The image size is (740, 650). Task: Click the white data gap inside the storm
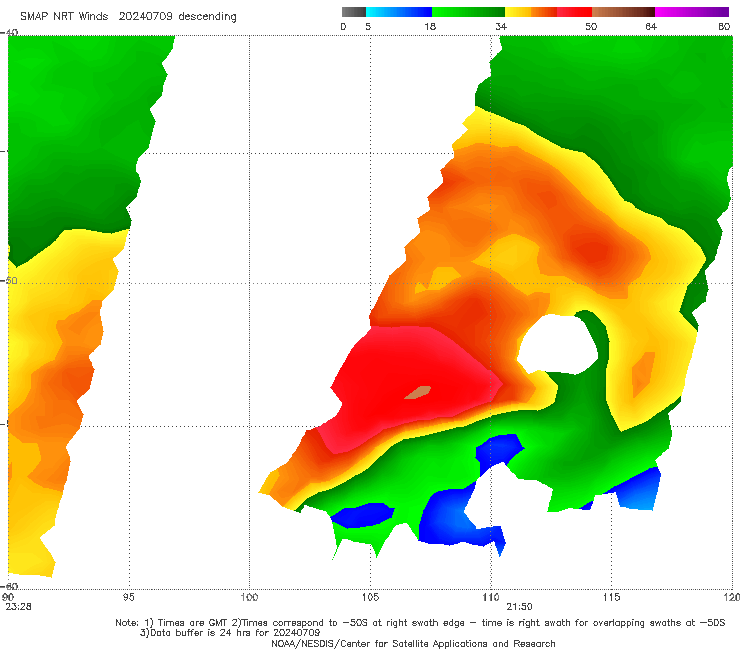coord(556,344)
